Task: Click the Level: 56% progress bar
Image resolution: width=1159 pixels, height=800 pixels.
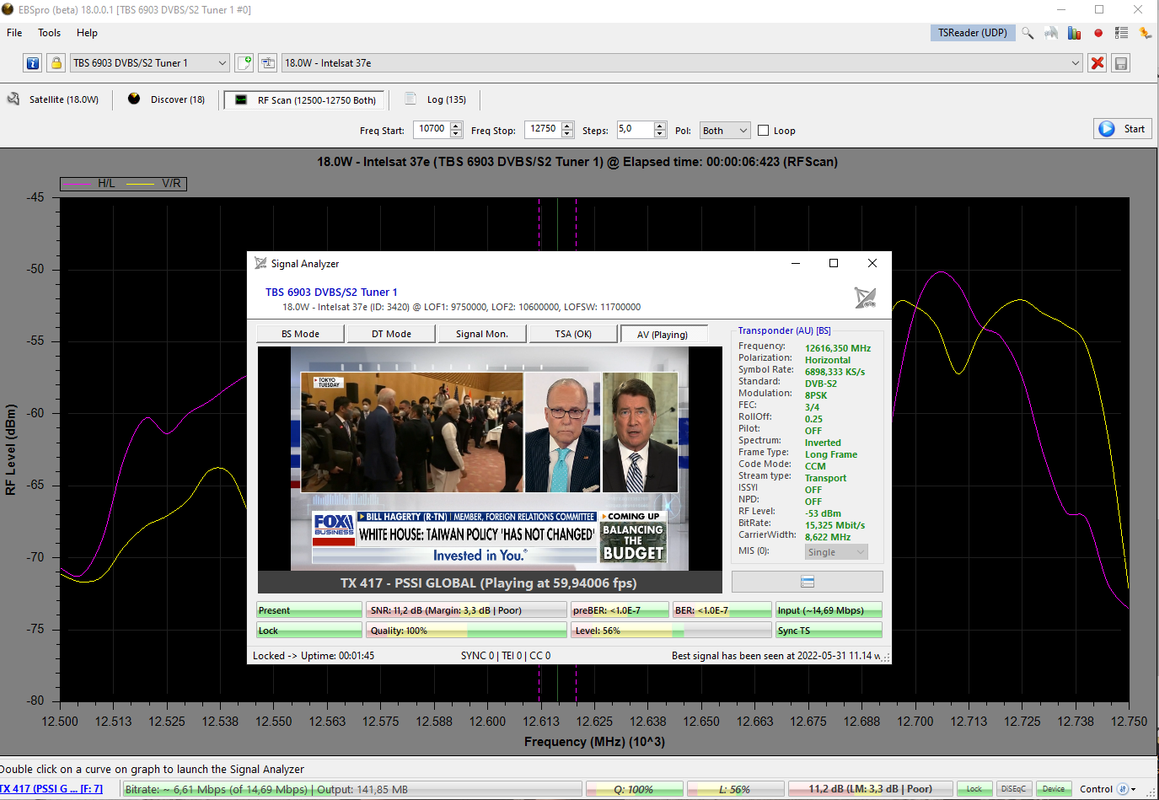Action: [670, 631]
